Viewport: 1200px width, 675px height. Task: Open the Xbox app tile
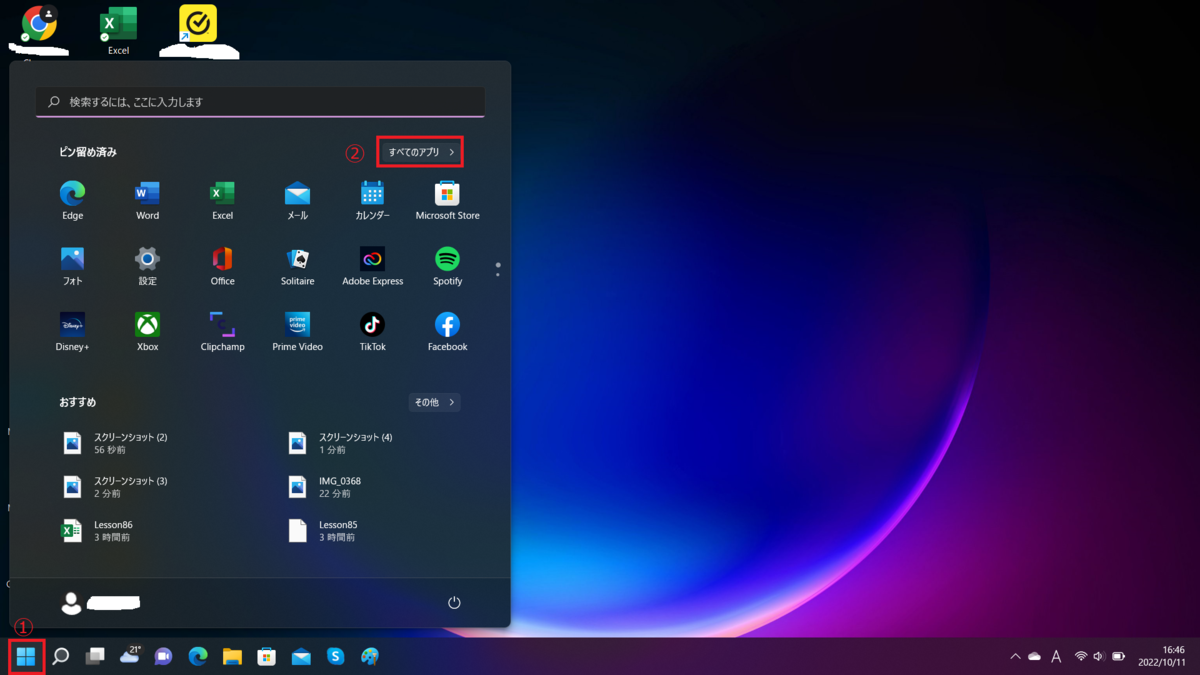tap(147, 332)
